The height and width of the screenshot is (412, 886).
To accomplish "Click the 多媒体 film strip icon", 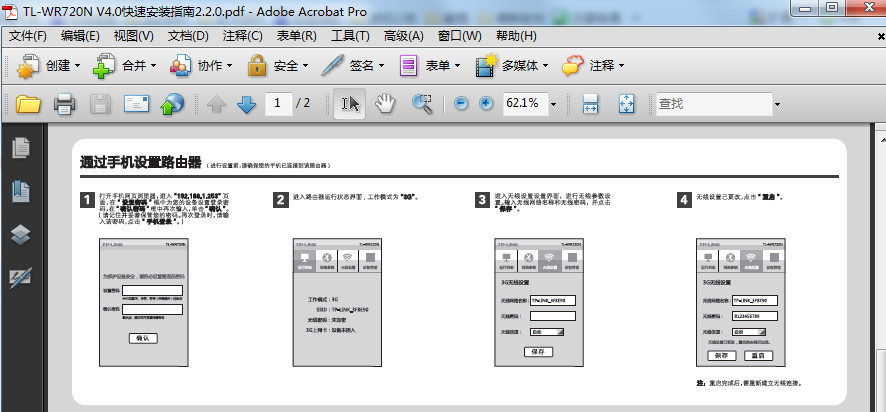I will tap(487, 66).
